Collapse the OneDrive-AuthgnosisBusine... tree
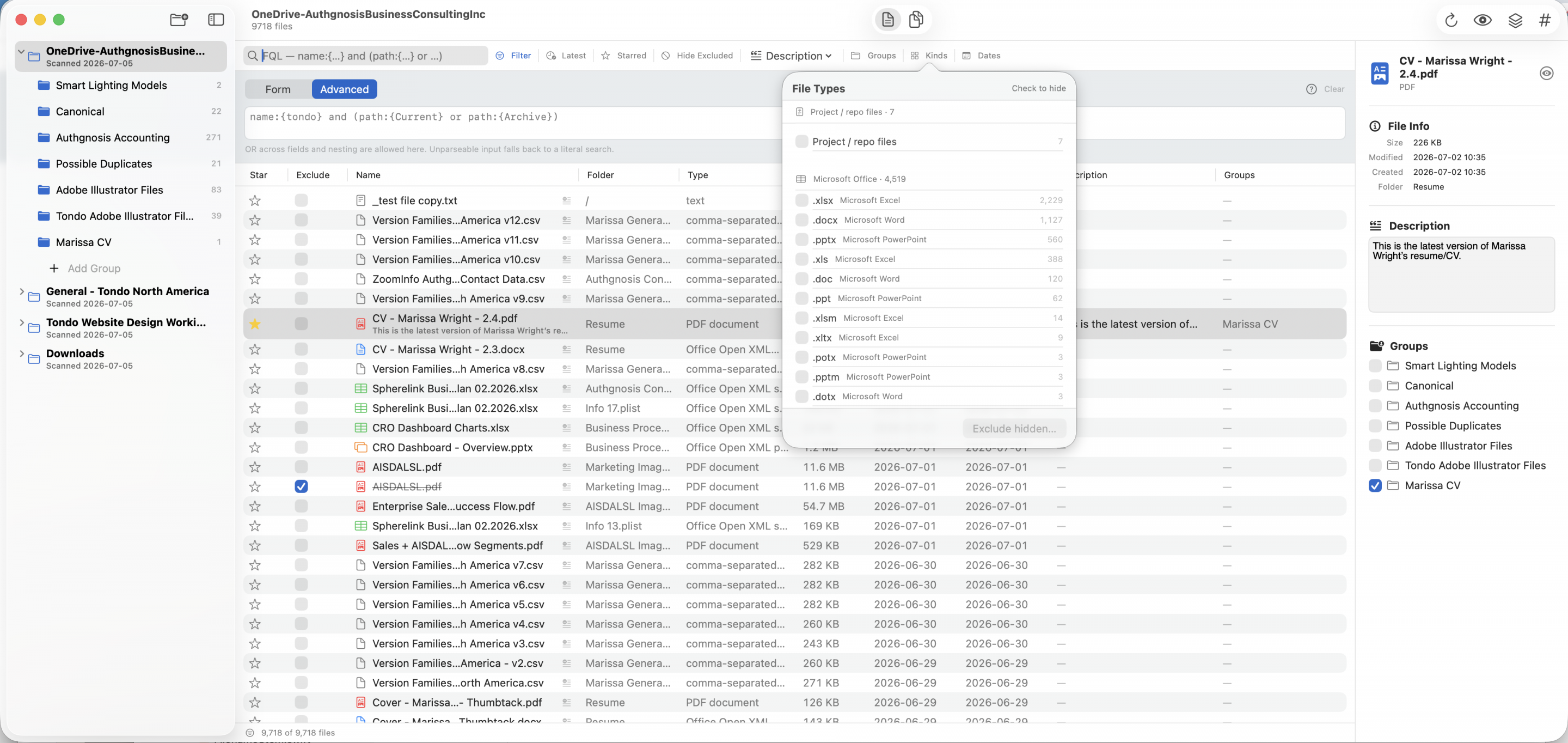The width and height of the screenshot is (1568, 743). point(21,52)
